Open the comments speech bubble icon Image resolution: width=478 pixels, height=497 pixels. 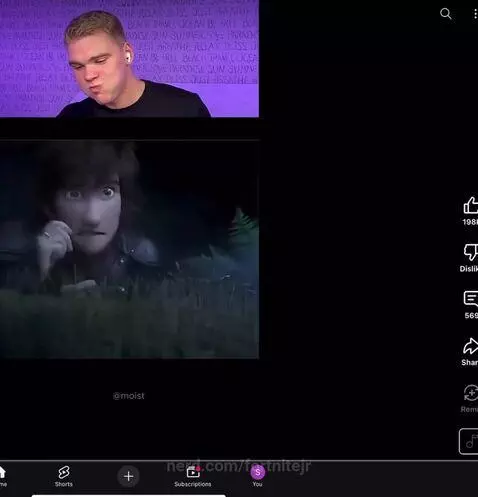(x=471, y=299)
